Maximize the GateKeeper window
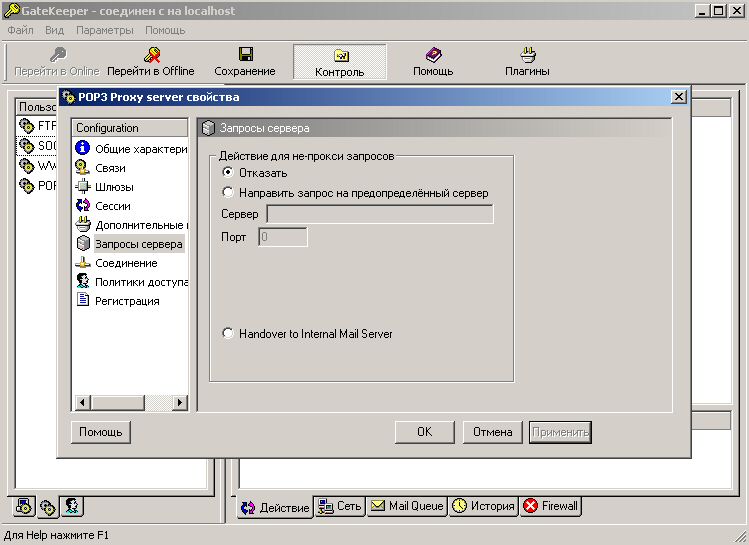749x545 pixels. 719,11
